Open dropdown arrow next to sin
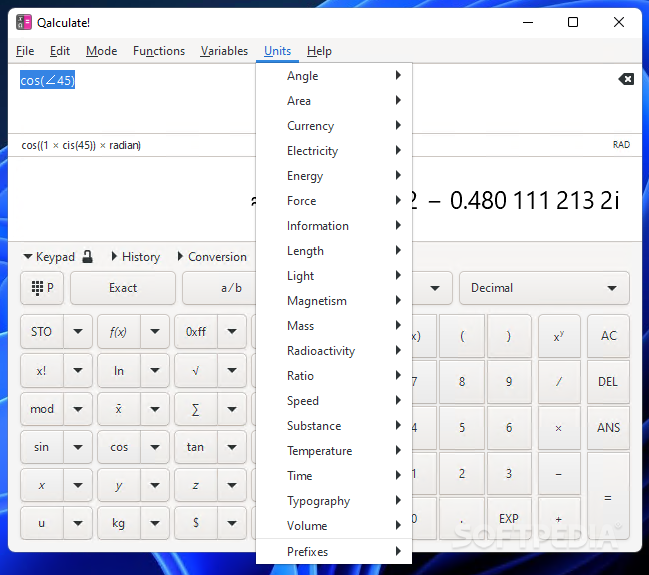Viewport: 649px width, 575px height. pos(78,447)
